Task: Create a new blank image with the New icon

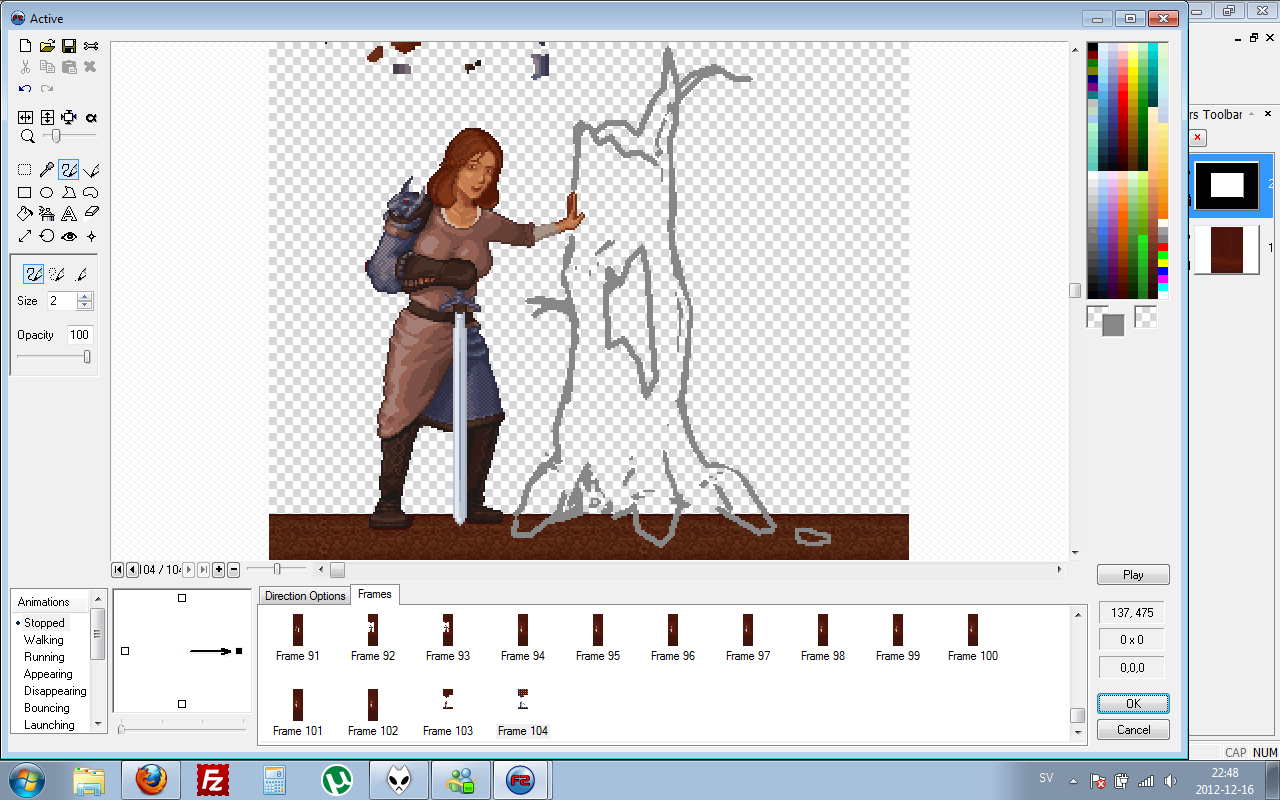Action: (26, 46)
